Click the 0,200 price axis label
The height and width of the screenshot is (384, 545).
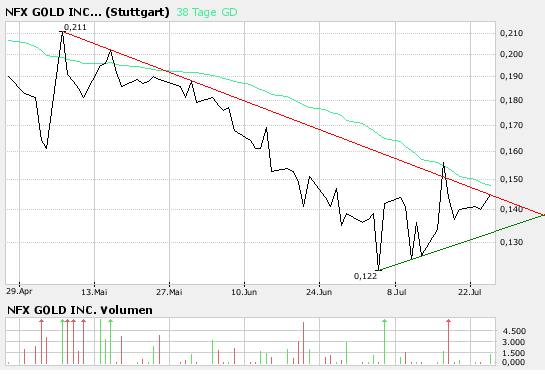(511, 54)
